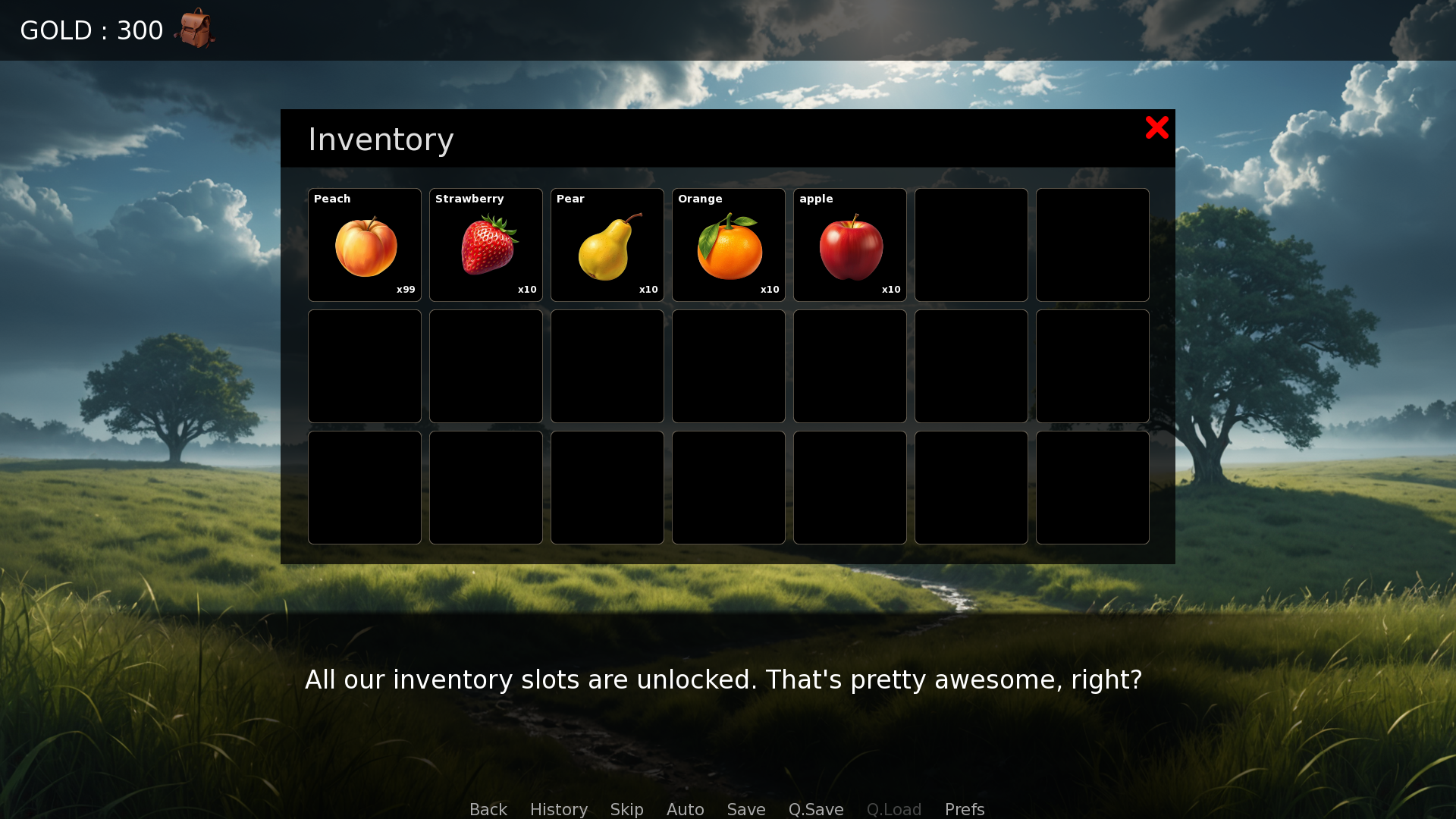Select the apple item slot
Screen dimensions: 1456x819
point(850,245)
